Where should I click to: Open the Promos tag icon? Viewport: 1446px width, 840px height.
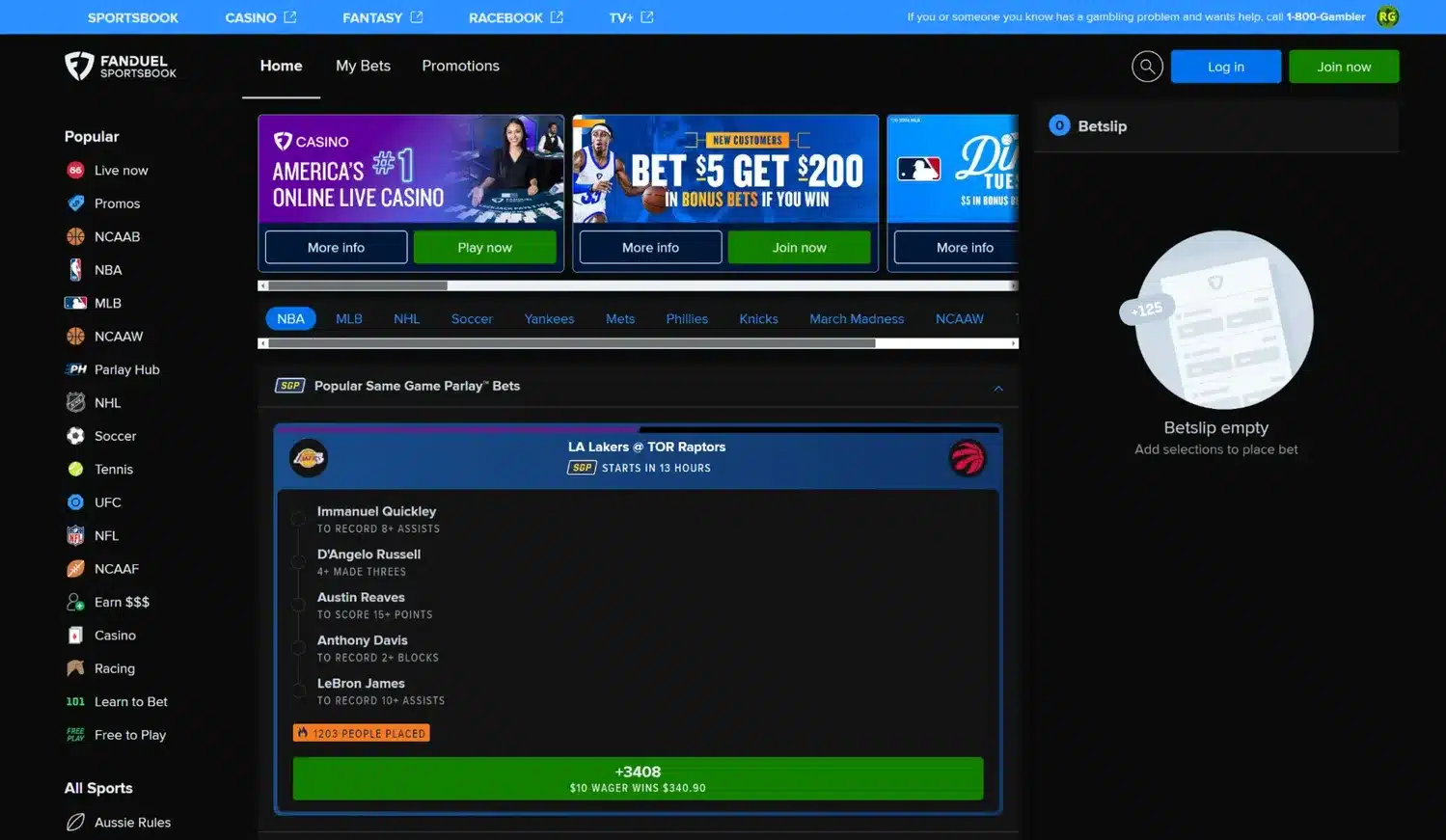75,203
